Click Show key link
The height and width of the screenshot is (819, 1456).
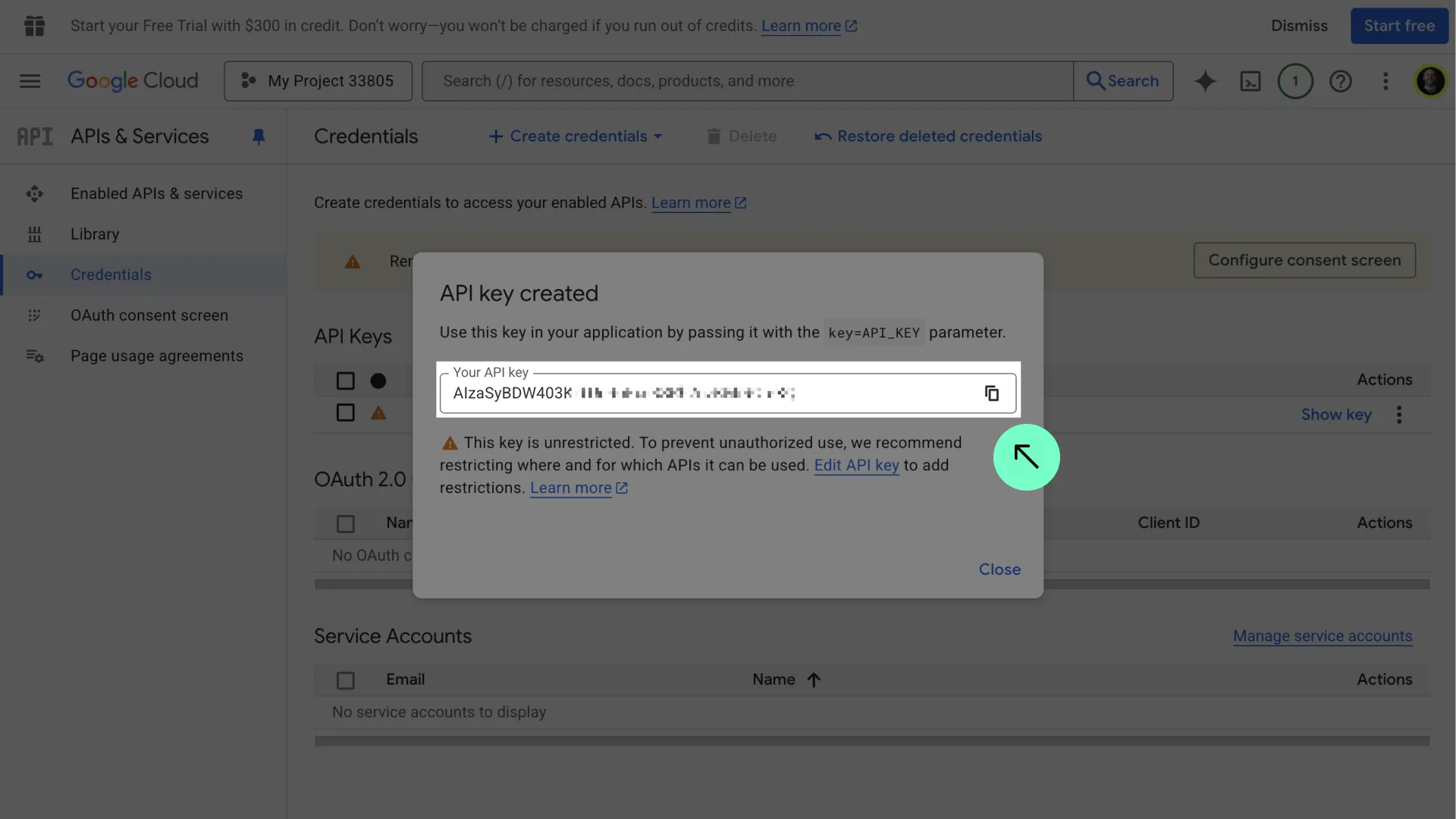(x=1336, y=414)
